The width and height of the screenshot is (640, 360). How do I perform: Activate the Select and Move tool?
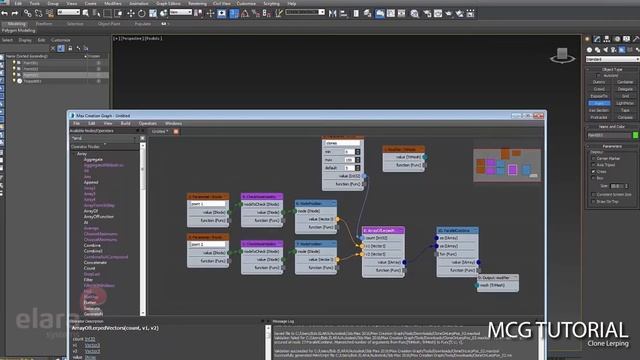[x=131, y=13]
